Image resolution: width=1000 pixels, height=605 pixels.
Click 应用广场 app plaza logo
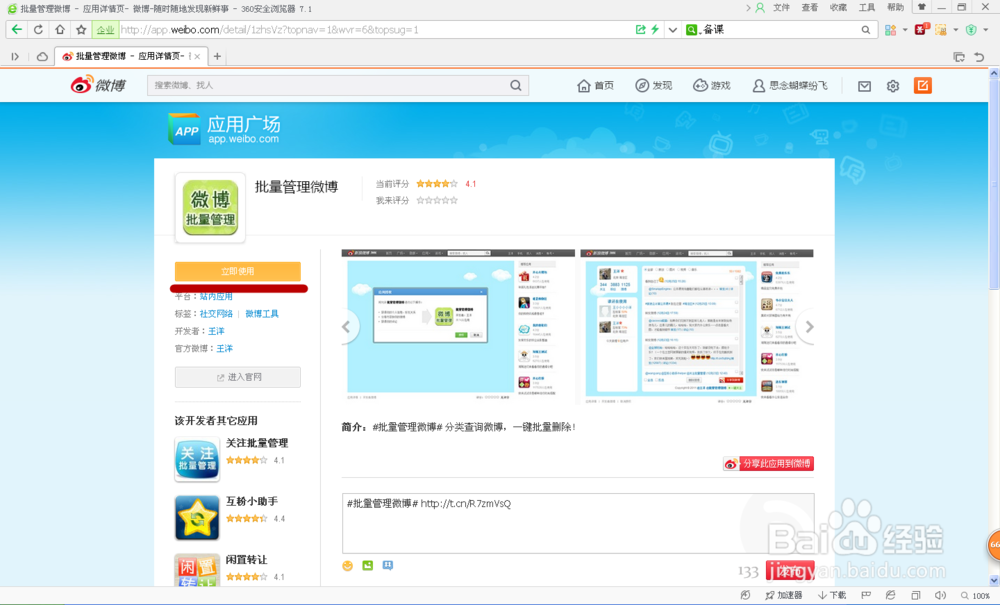tap(224, 129)
